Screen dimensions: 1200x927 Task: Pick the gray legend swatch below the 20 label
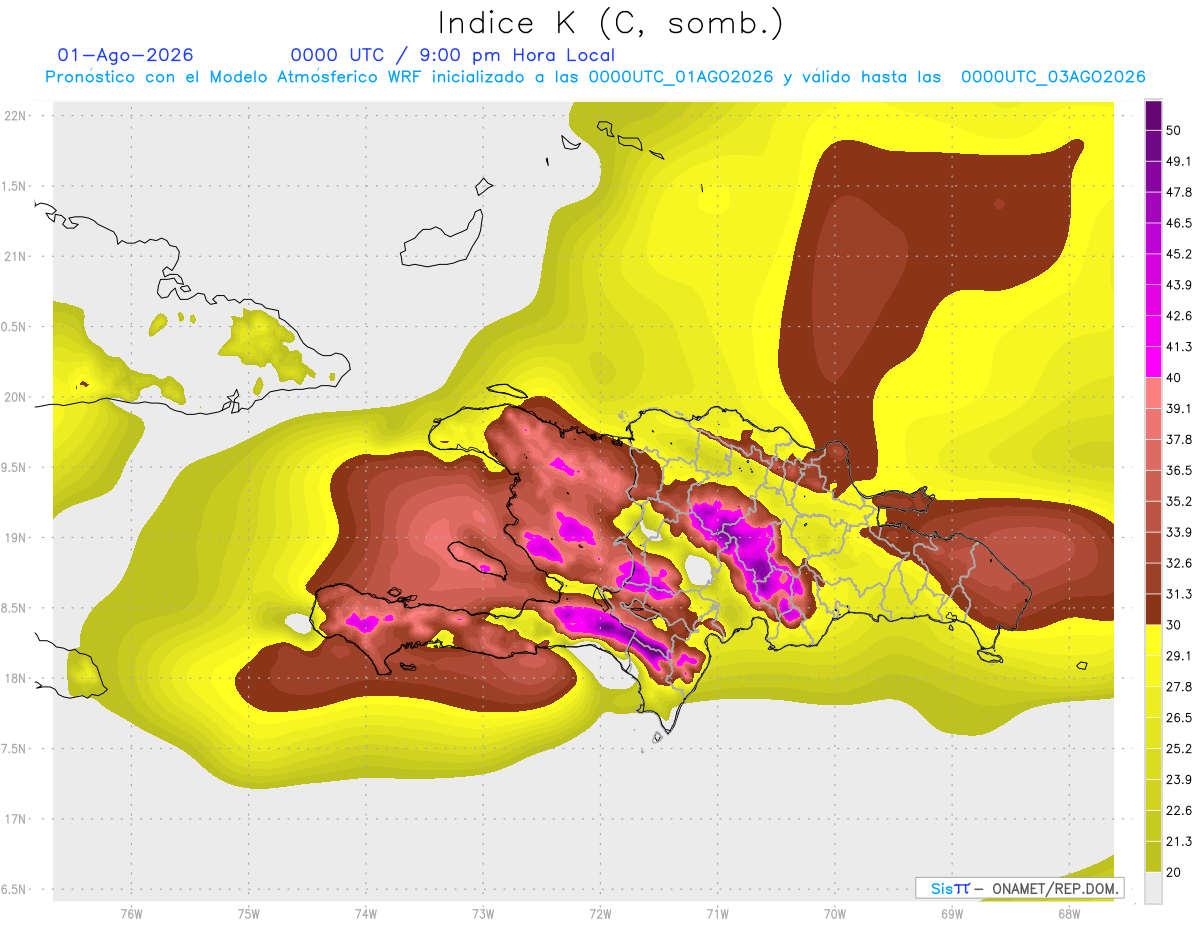[x=1153, y=888]
